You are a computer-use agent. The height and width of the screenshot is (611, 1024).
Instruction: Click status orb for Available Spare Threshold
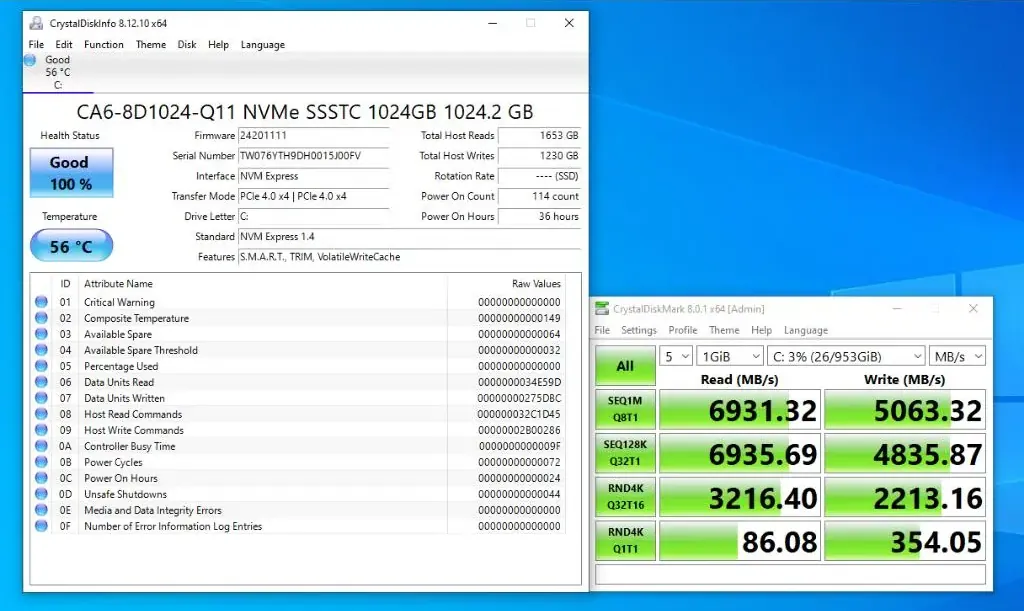[x=41, y=350]
